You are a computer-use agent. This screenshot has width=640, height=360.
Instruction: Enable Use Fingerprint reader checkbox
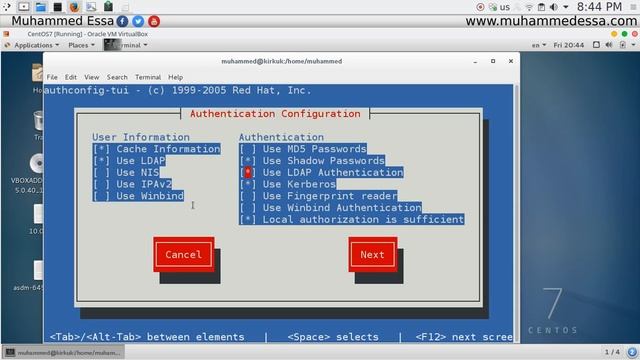(318, 196)
